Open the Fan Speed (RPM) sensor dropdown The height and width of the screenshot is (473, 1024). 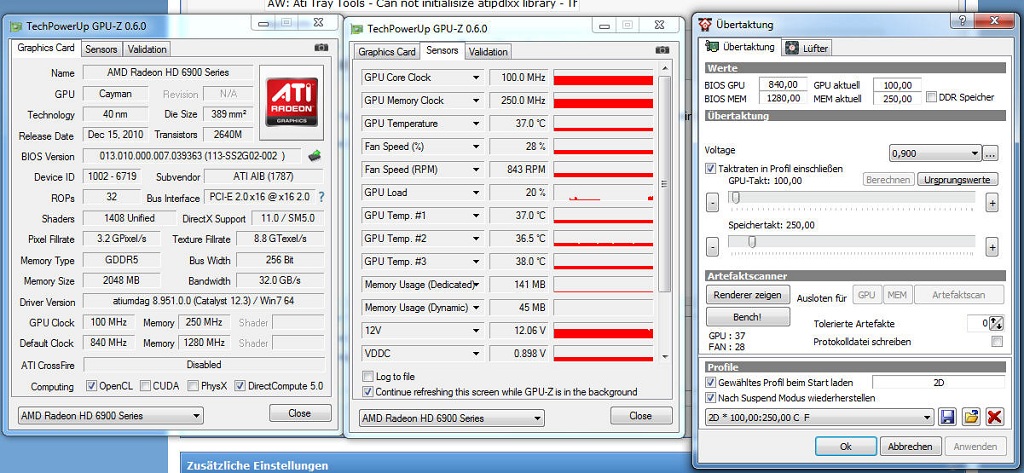477,170
